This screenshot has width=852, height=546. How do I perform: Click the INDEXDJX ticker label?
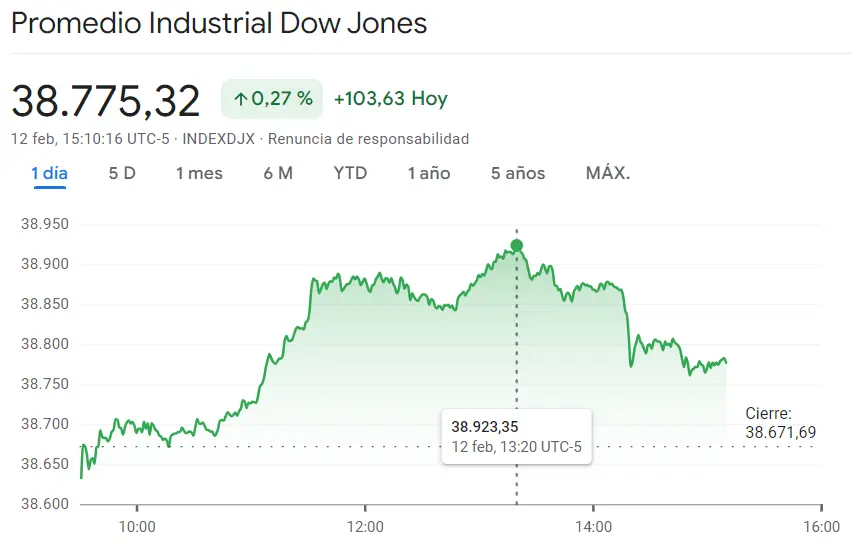click(218, 139)
